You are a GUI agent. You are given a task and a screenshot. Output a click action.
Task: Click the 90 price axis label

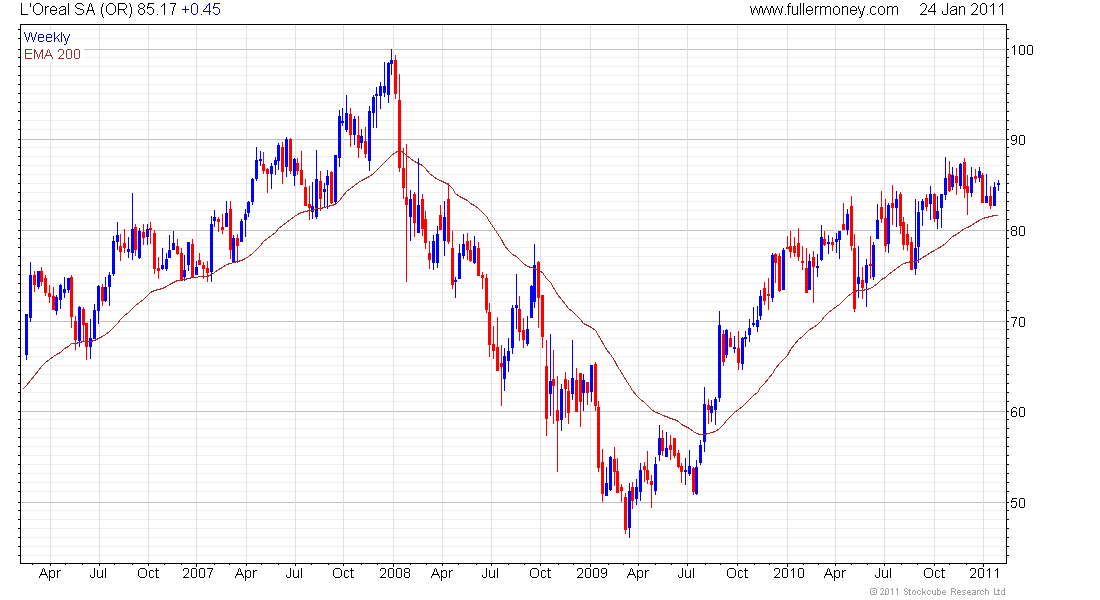(x=1018, y=140)
